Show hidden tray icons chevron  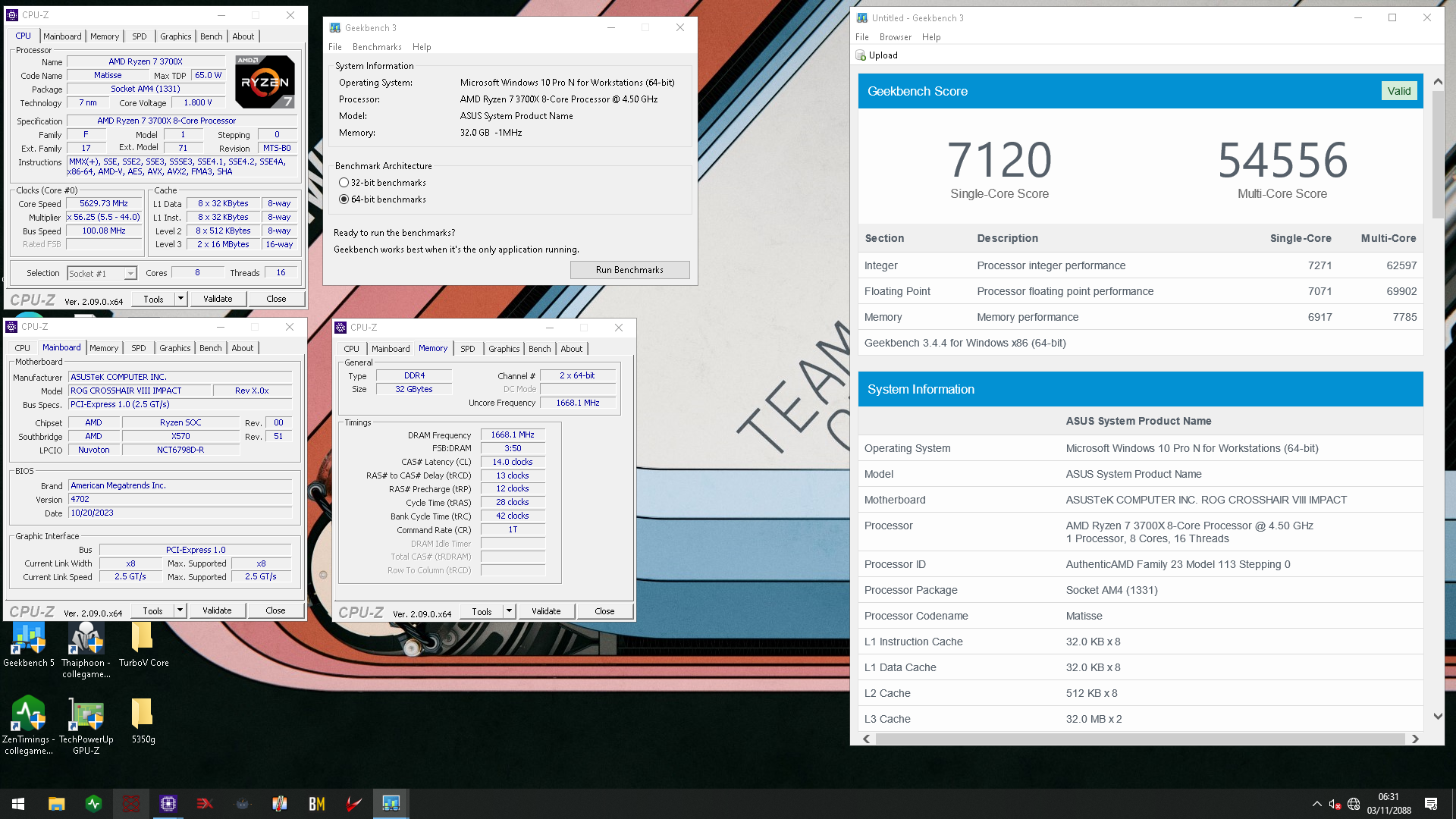[1316, 805]
